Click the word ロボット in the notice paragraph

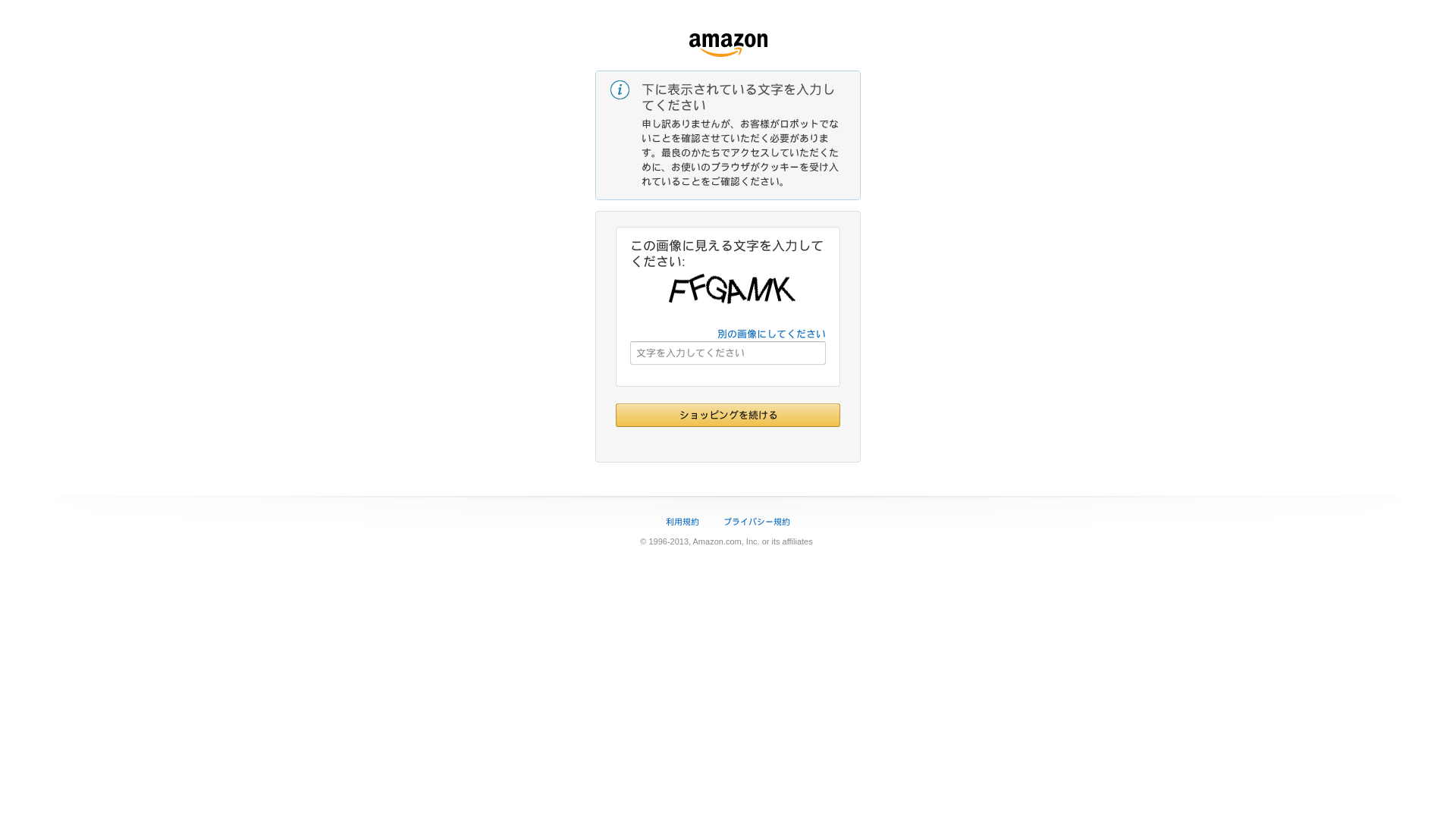coord(799,124)
